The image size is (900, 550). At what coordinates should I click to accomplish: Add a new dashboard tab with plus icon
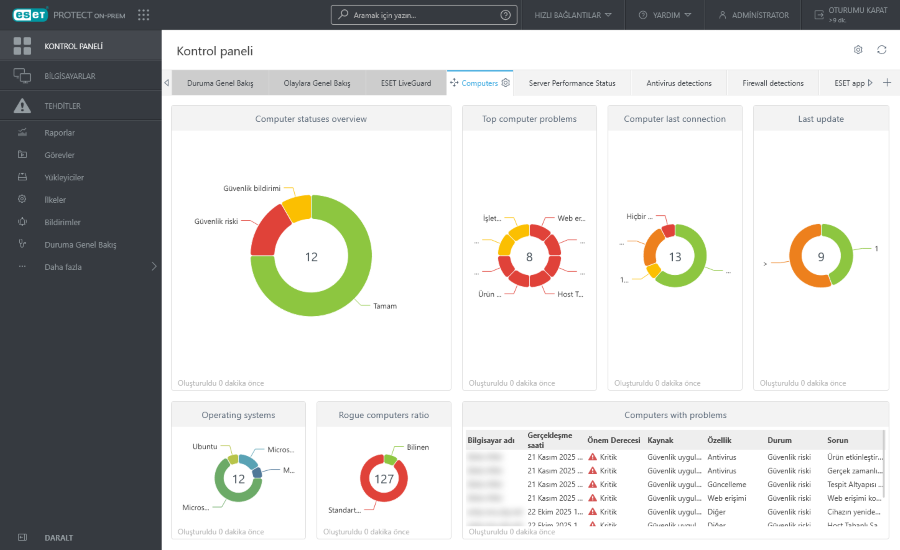(x=886, y=83)
